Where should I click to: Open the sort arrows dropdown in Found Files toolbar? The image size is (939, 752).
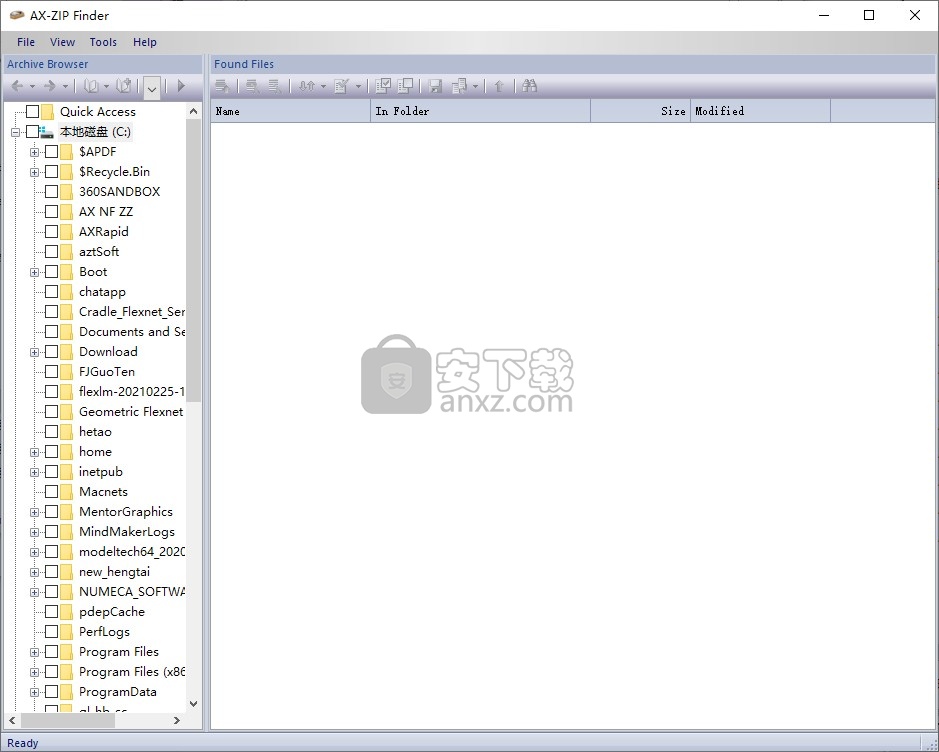[323, 87]
